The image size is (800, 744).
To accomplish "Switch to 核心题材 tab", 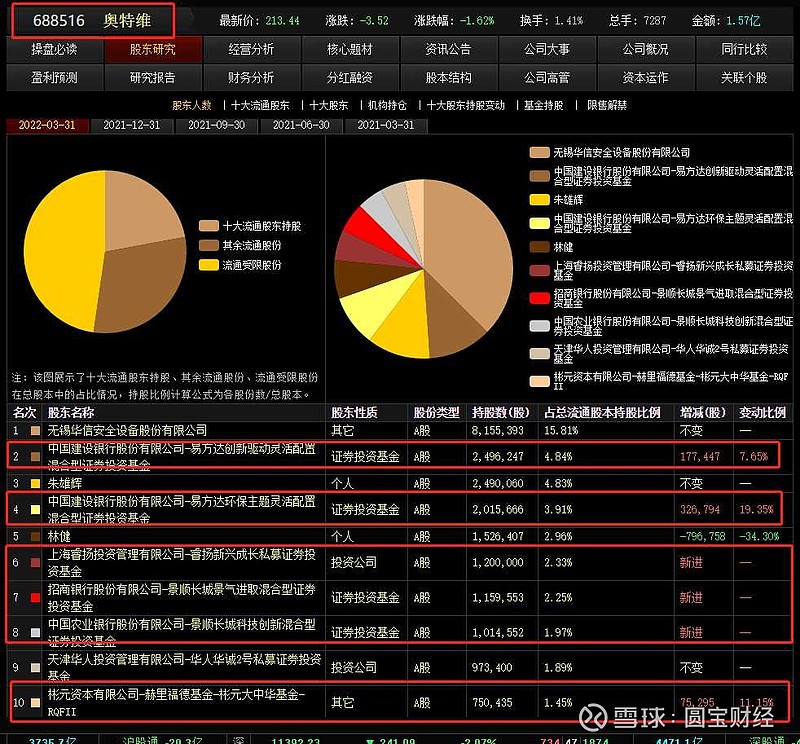I will (350, 49).
